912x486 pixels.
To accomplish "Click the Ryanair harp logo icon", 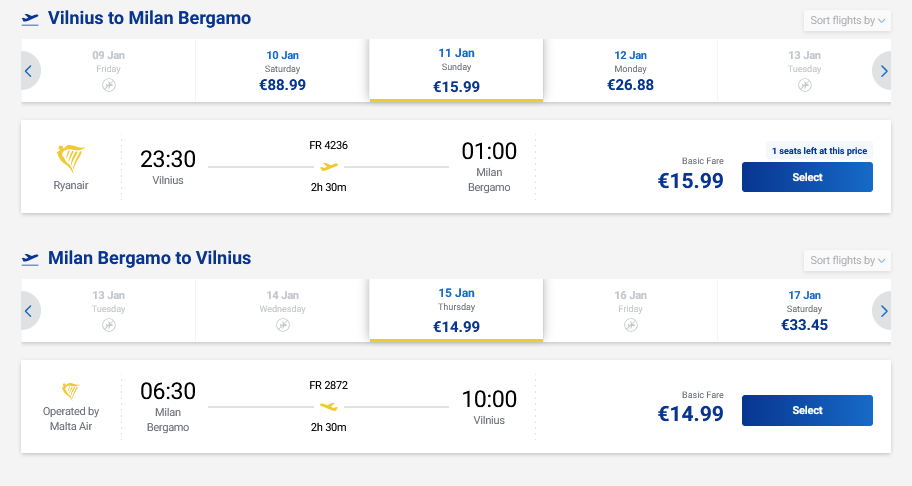I will 71,159.
